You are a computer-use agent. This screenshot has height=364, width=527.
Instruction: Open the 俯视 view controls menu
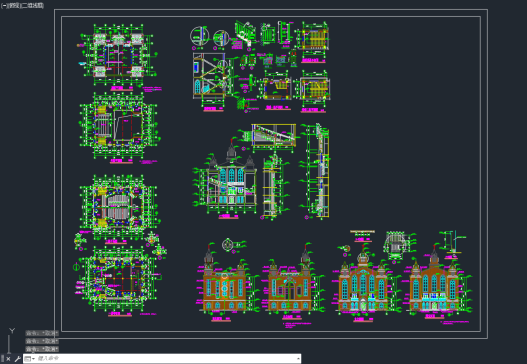click(x=14, y=5)
